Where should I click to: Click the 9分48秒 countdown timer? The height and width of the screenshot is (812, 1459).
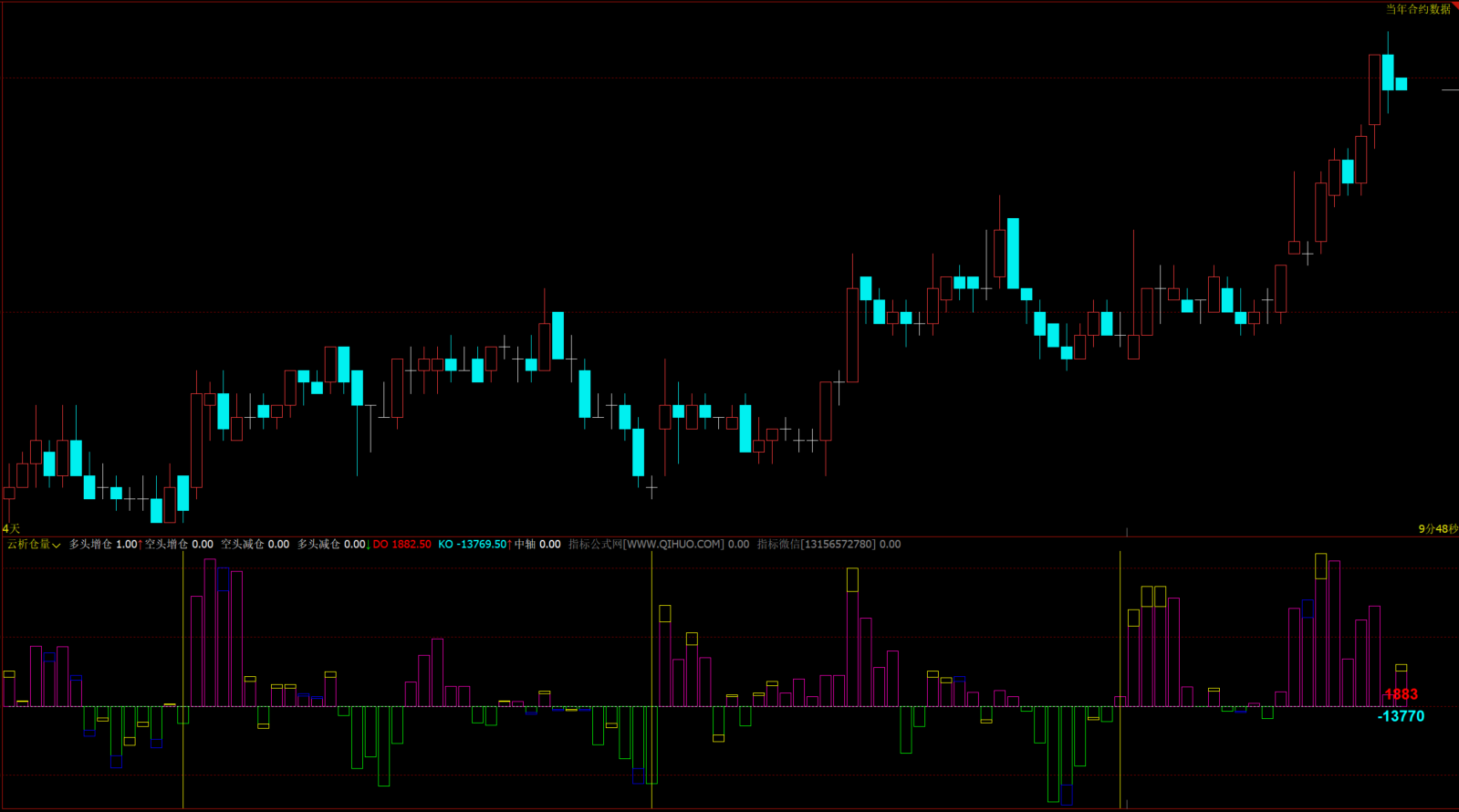coord(1438,529)
